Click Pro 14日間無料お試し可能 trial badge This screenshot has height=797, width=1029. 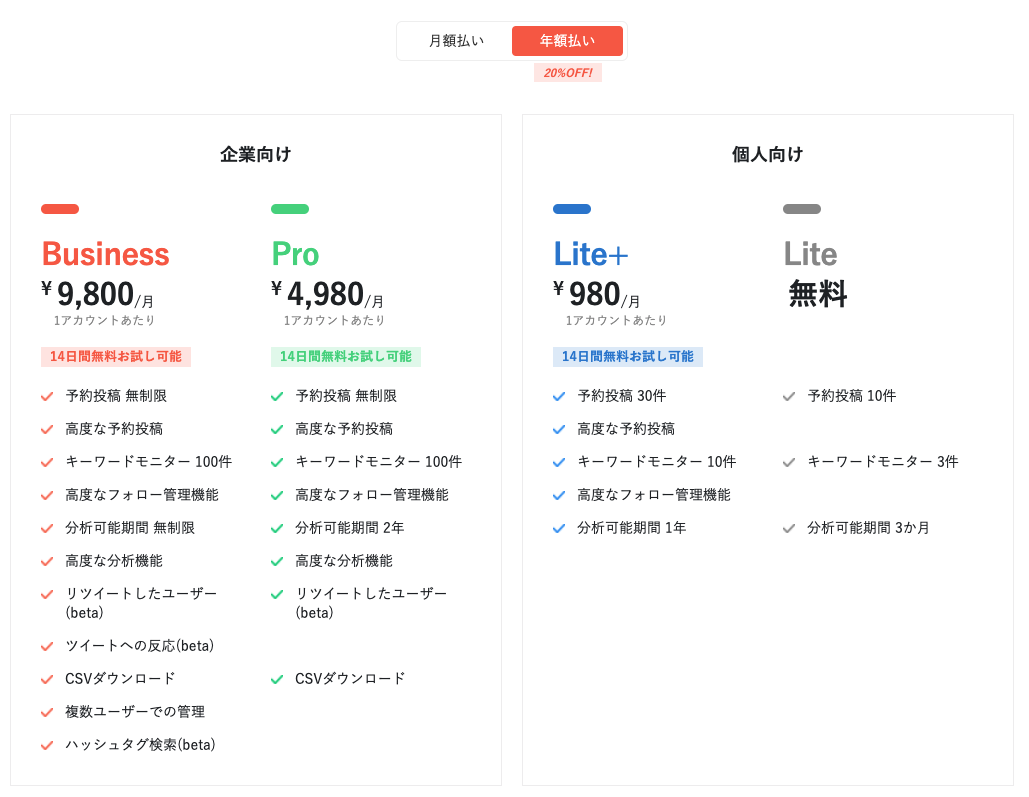[346, 357]
